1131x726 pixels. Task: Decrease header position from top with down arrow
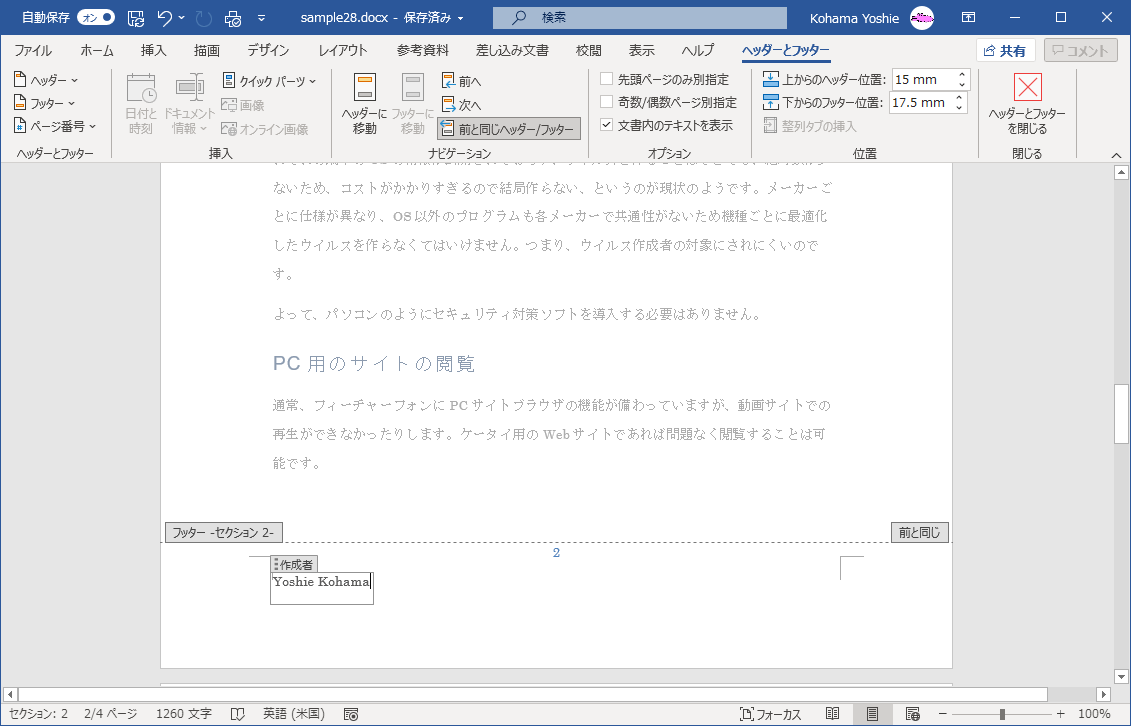pos(962,84)
